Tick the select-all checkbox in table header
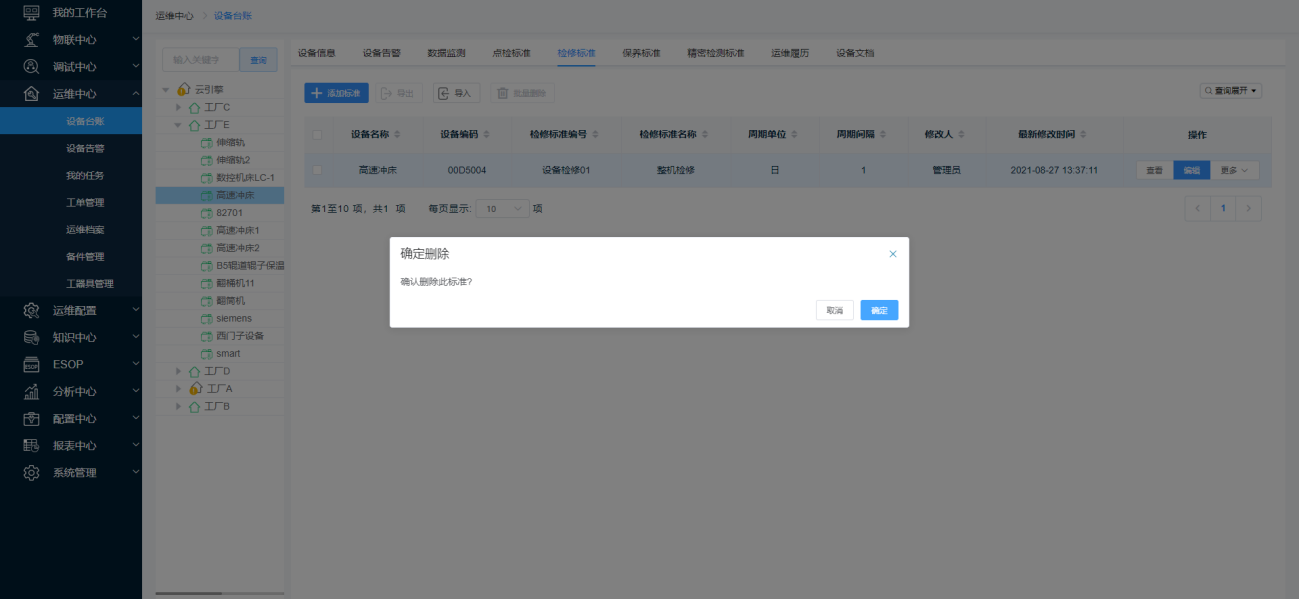The image size is (1299, 599). pos(318,134)
